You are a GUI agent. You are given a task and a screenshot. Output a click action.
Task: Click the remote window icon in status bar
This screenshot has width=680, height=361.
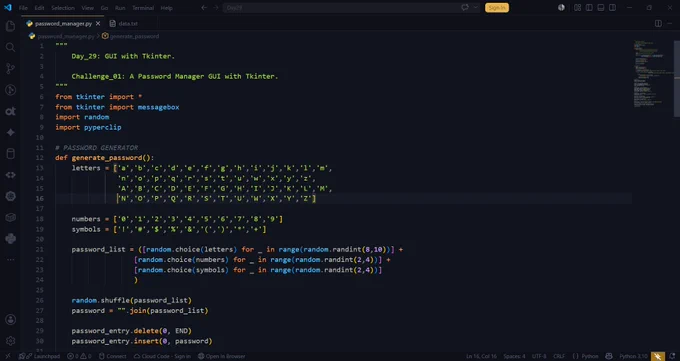click(7, 356)
